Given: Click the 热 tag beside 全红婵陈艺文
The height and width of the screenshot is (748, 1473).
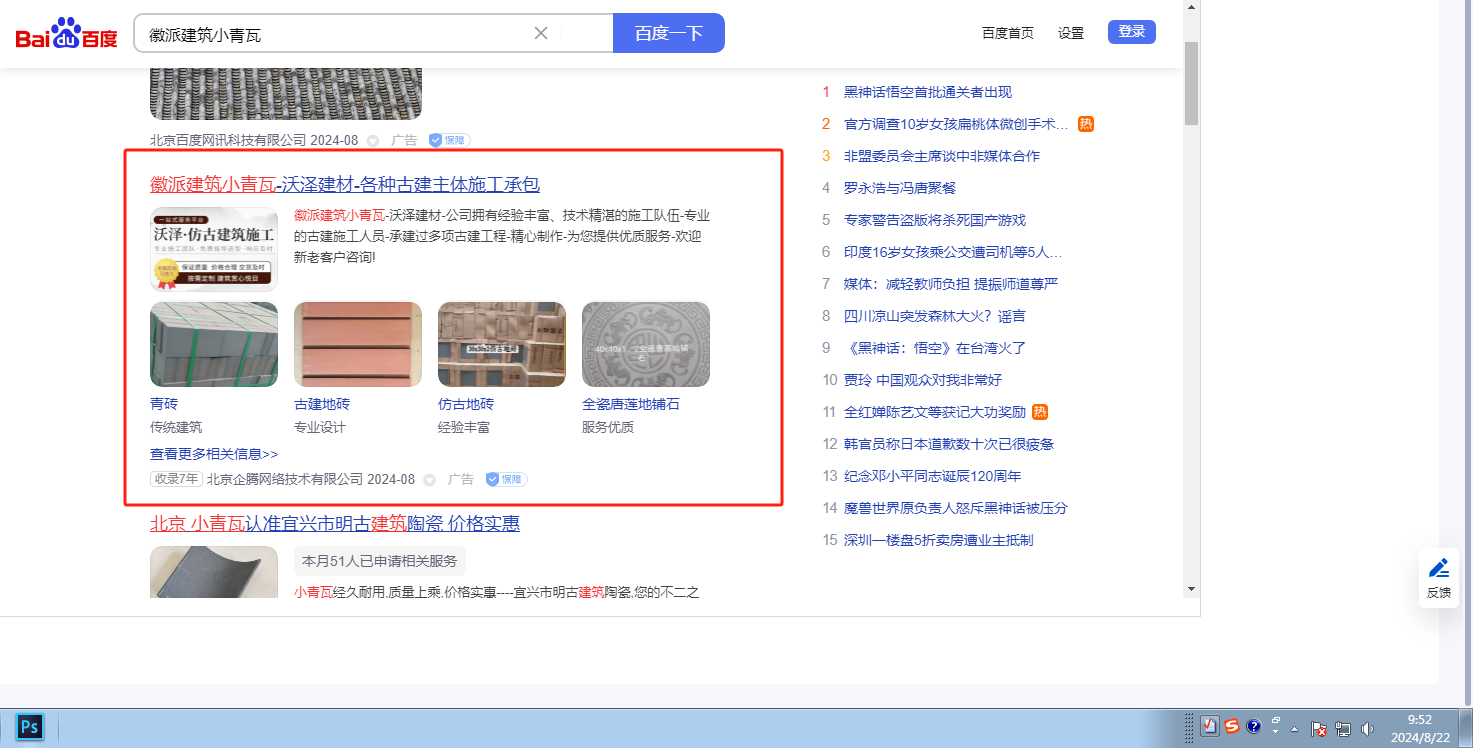Looking at the screenshot, I should point(1040,412).
